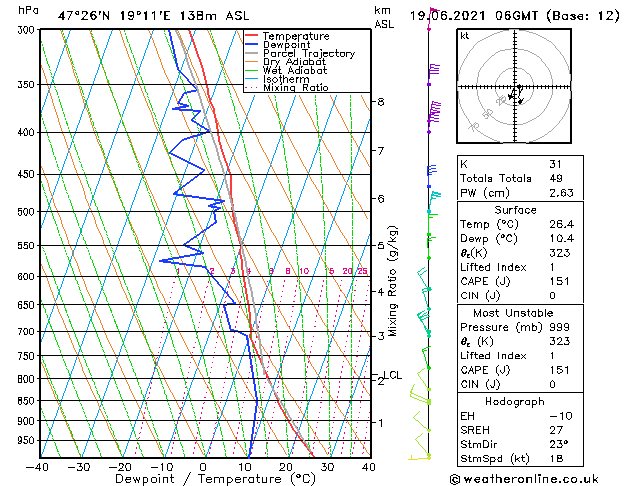Click the Pressure (mb) value 999
Viewport: 629px width, 486px height.
click(560, 327)
